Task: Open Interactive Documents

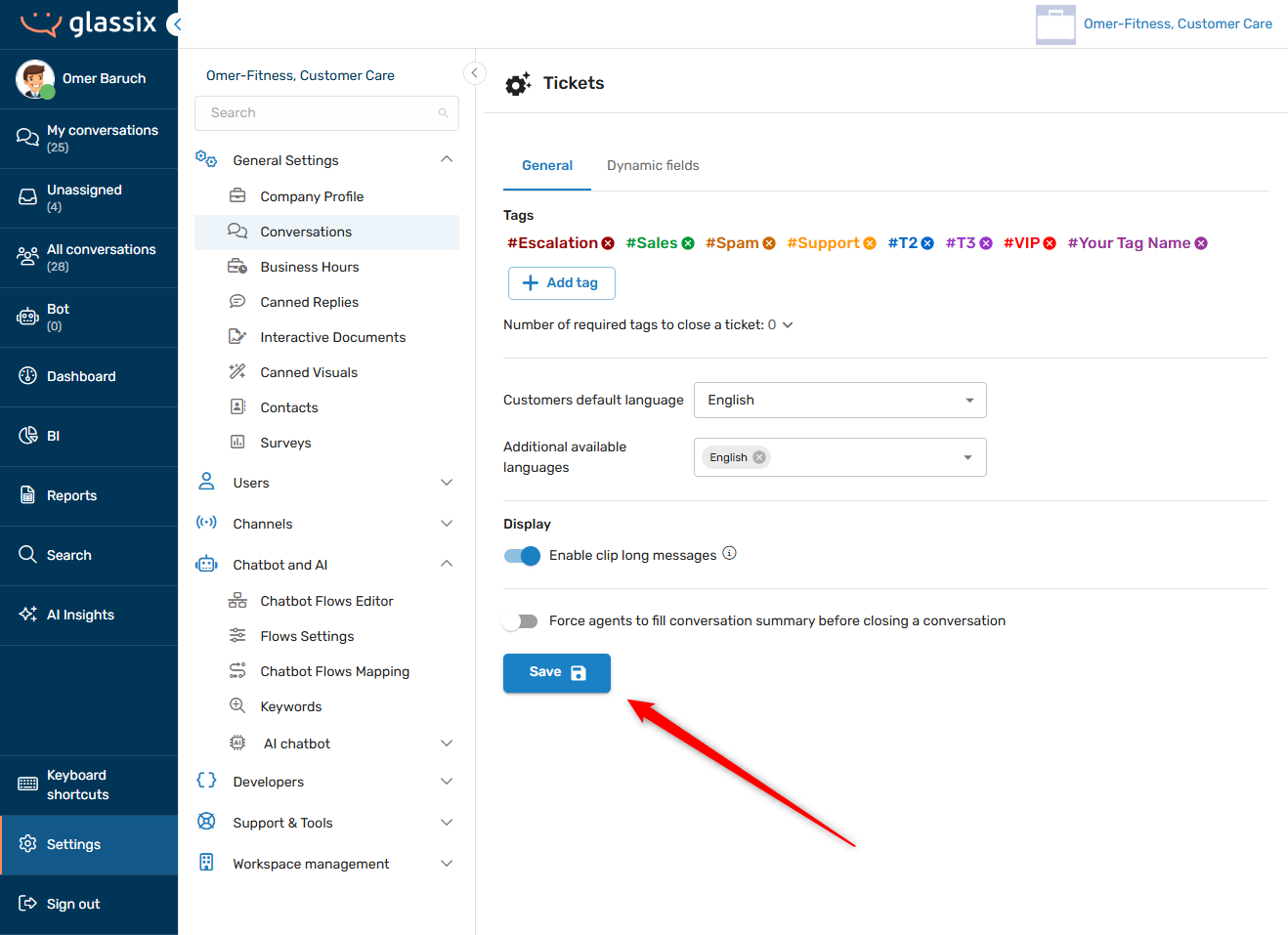Action: (326, 337)
